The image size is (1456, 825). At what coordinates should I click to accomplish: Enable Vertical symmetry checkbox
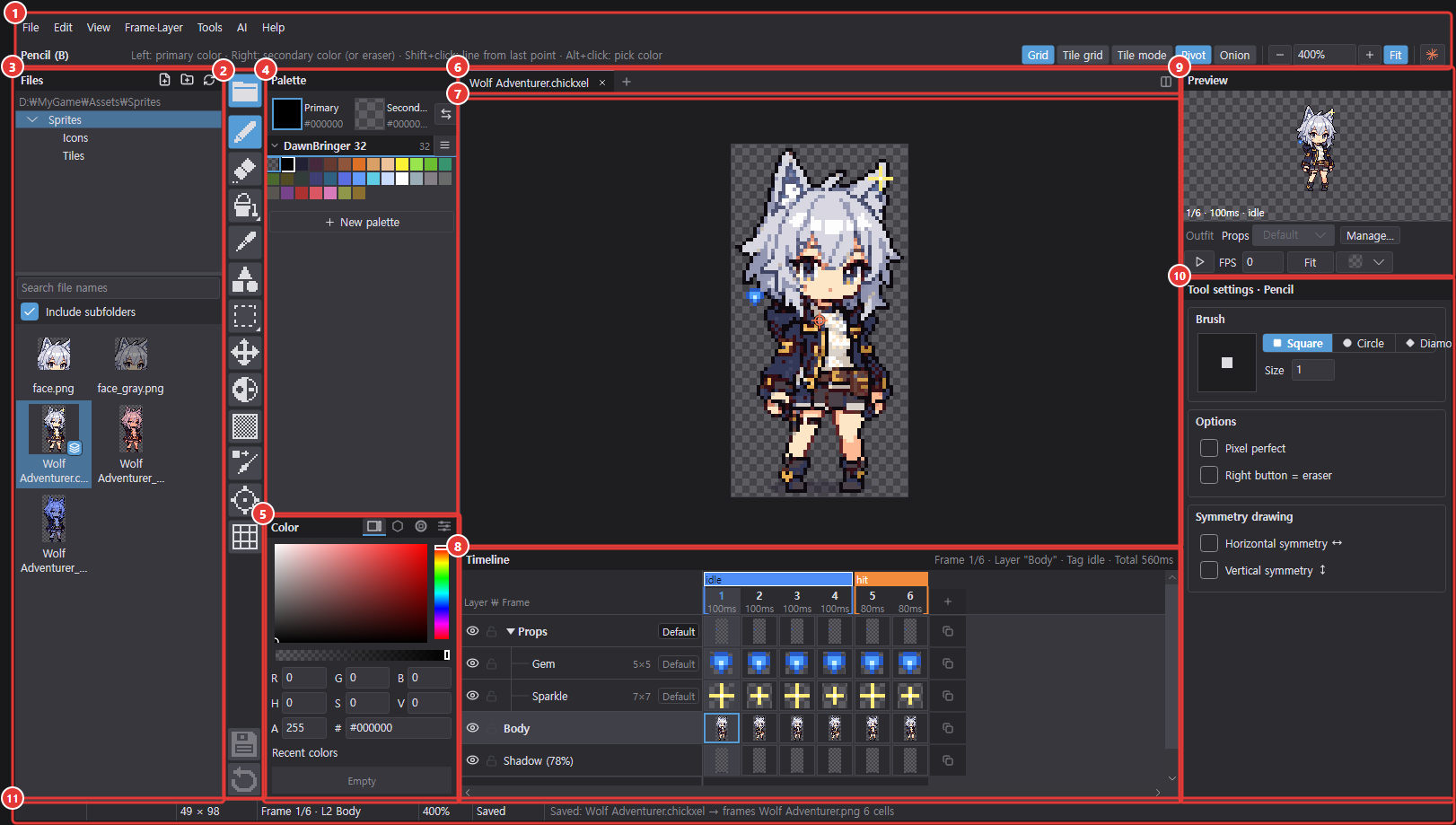(x=1209, y=570)
